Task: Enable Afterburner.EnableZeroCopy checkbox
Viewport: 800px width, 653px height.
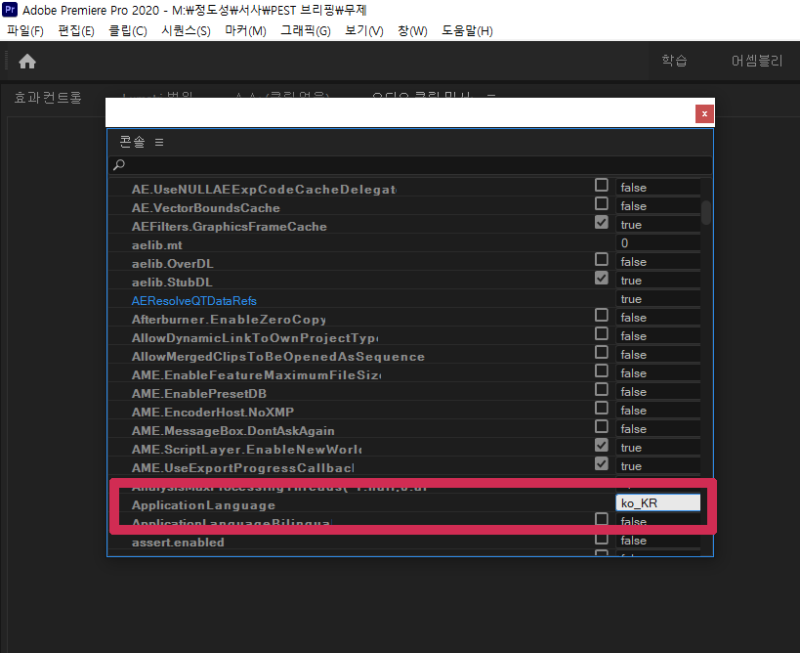Action: coord(602,315)
